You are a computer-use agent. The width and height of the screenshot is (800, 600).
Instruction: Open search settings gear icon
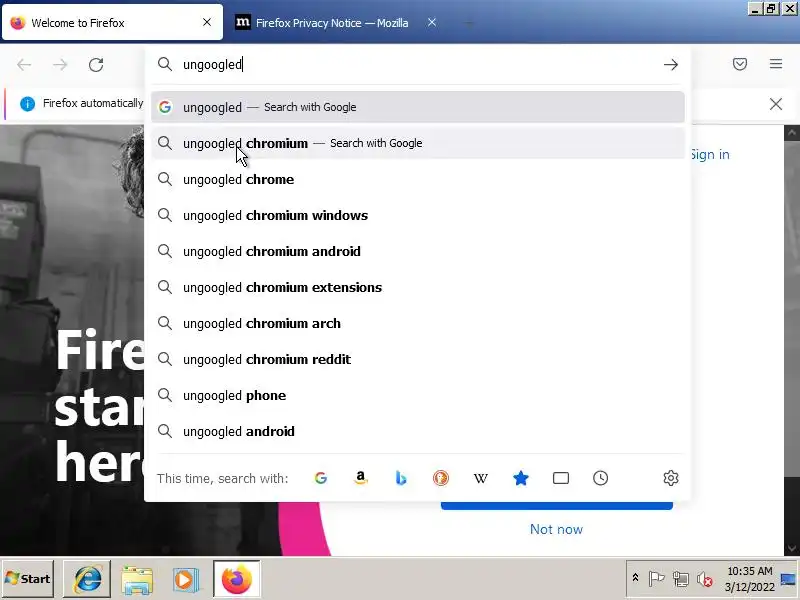[x=670, y=478]
